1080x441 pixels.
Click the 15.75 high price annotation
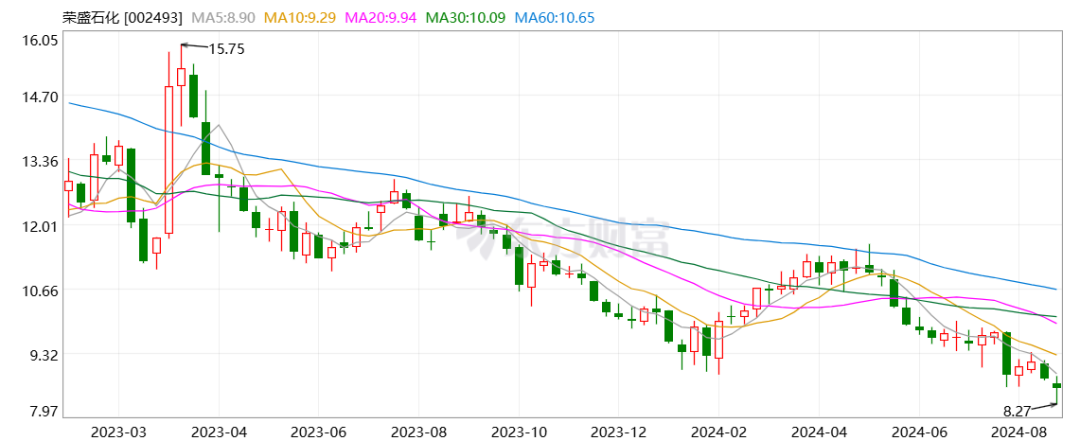227,49
